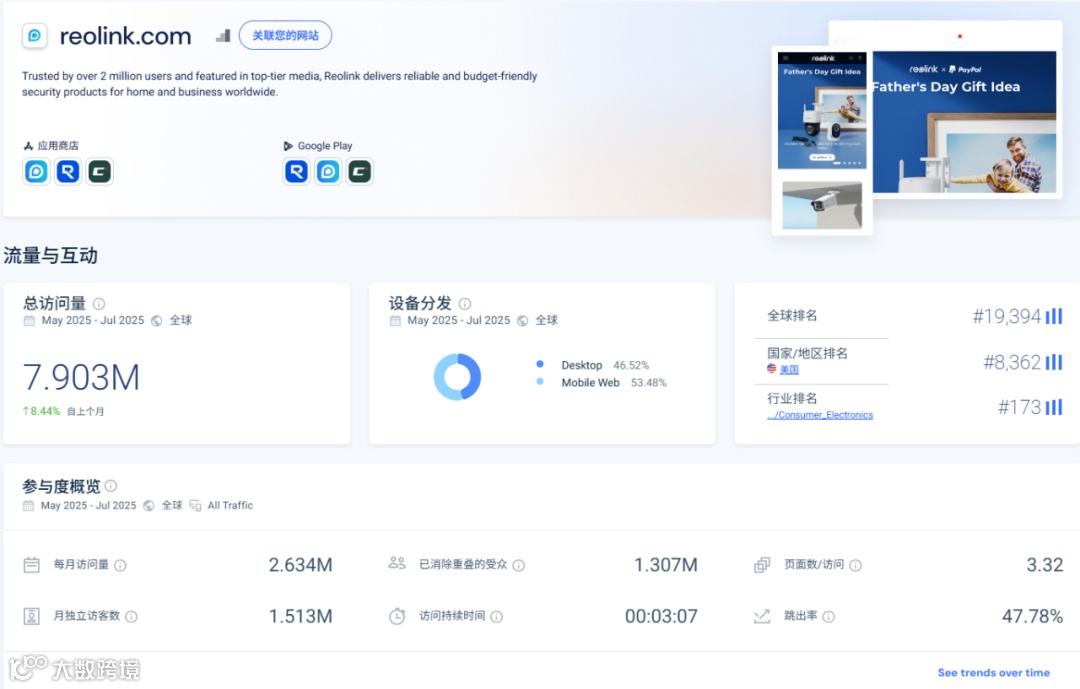1080x689 pixels.
Task: Click country rank #8,362 value
Action: [1012, 362]
